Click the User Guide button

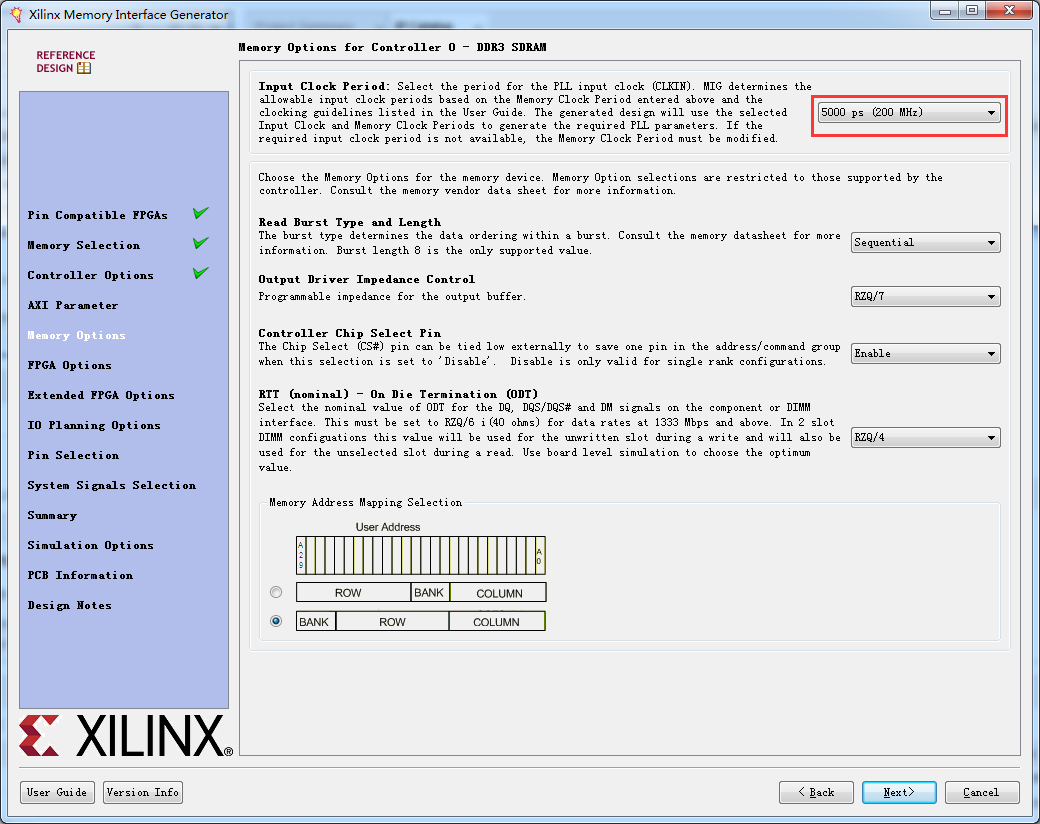(57, 792)
